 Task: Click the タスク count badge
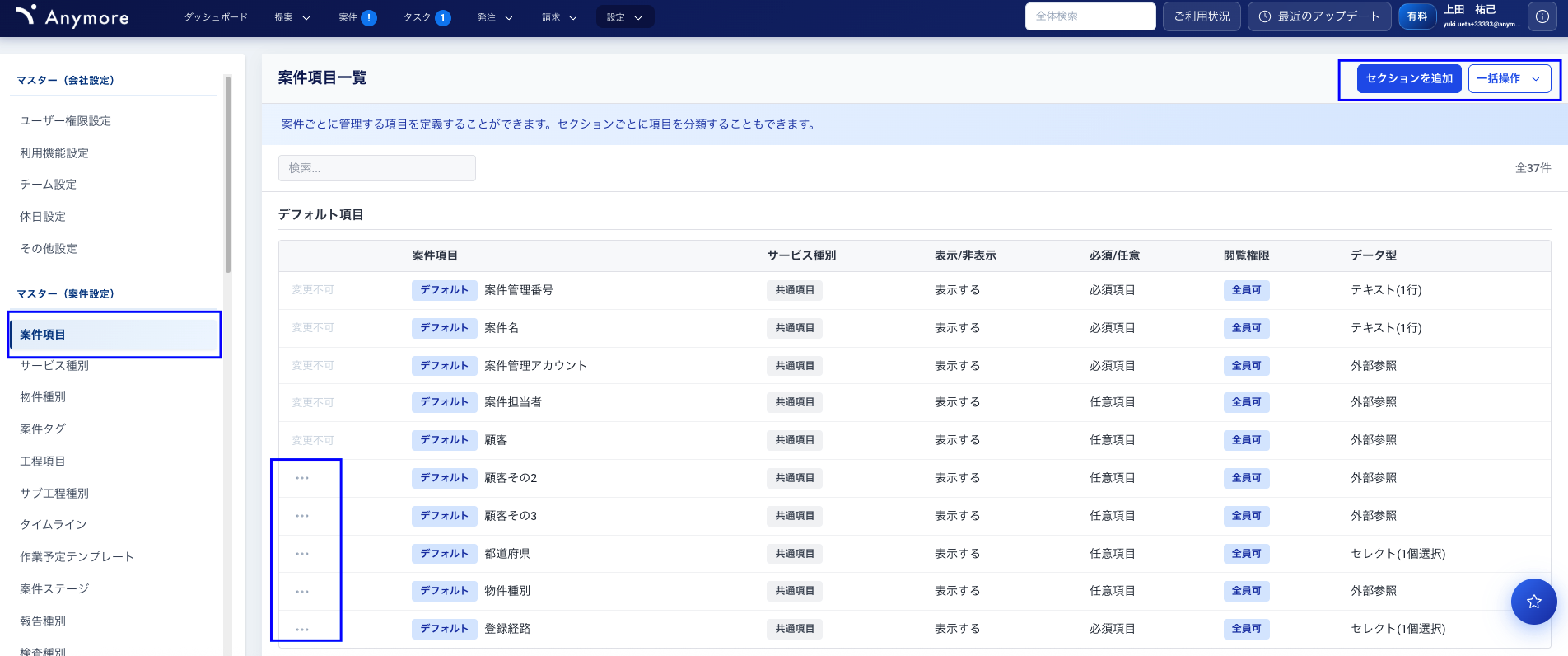coord(443,17)
